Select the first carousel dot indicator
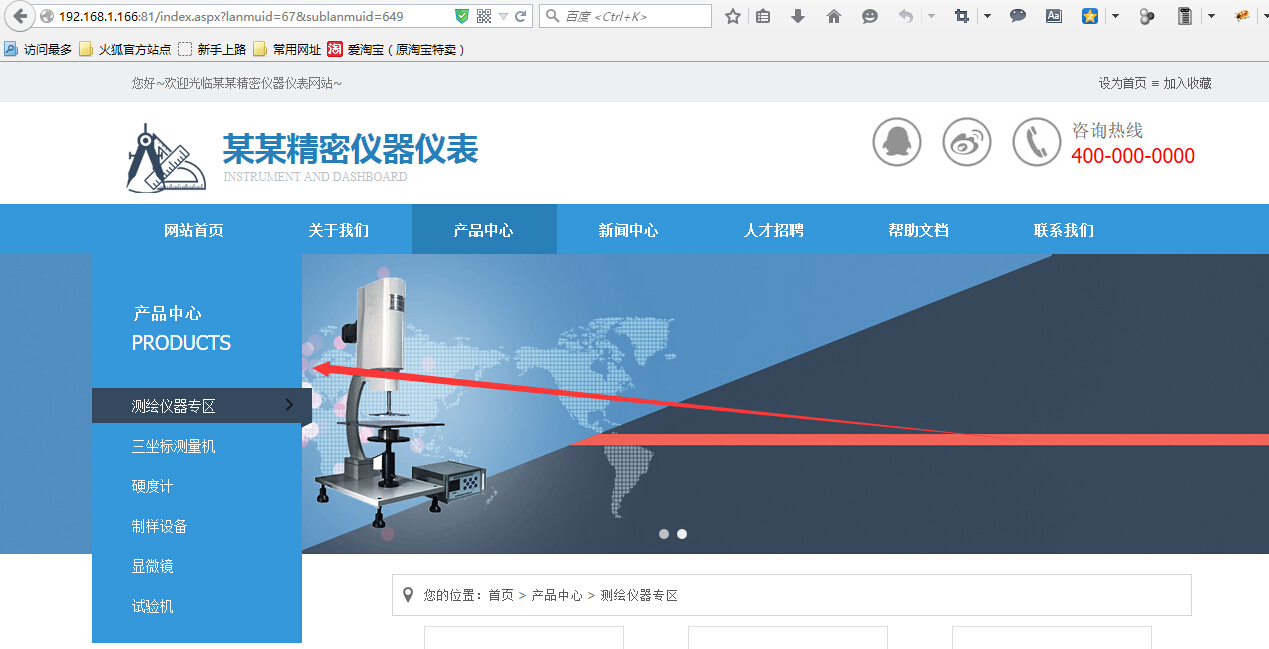Image resolution: width=1269 pixels, height=649 pixels. point(664,534)
